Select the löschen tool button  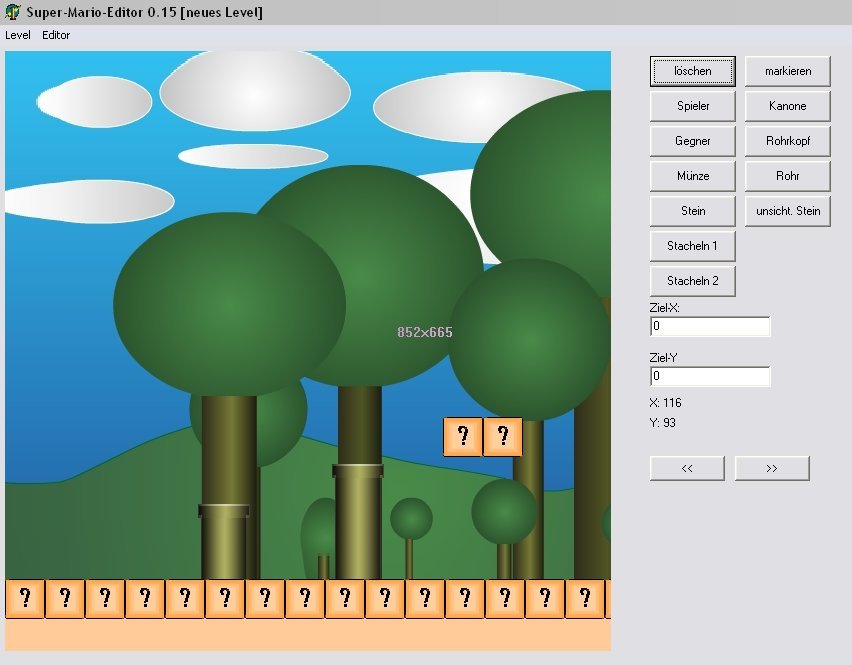(693, 71)
